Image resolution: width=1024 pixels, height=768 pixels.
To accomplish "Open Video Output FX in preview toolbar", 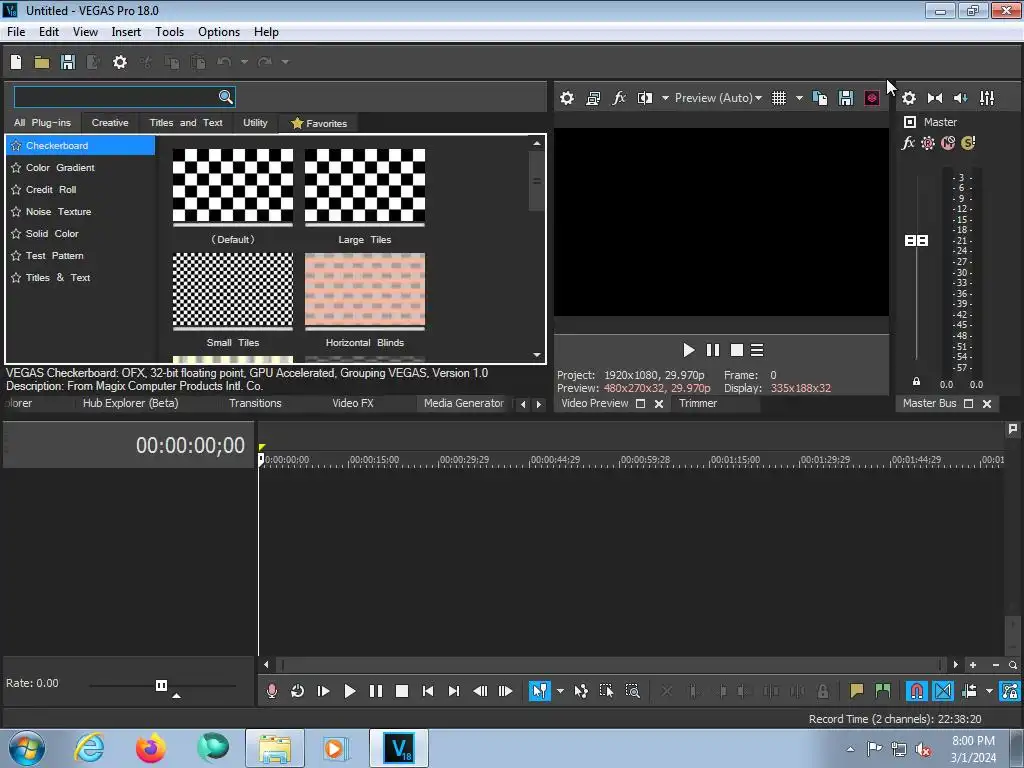I will [618, 98].
